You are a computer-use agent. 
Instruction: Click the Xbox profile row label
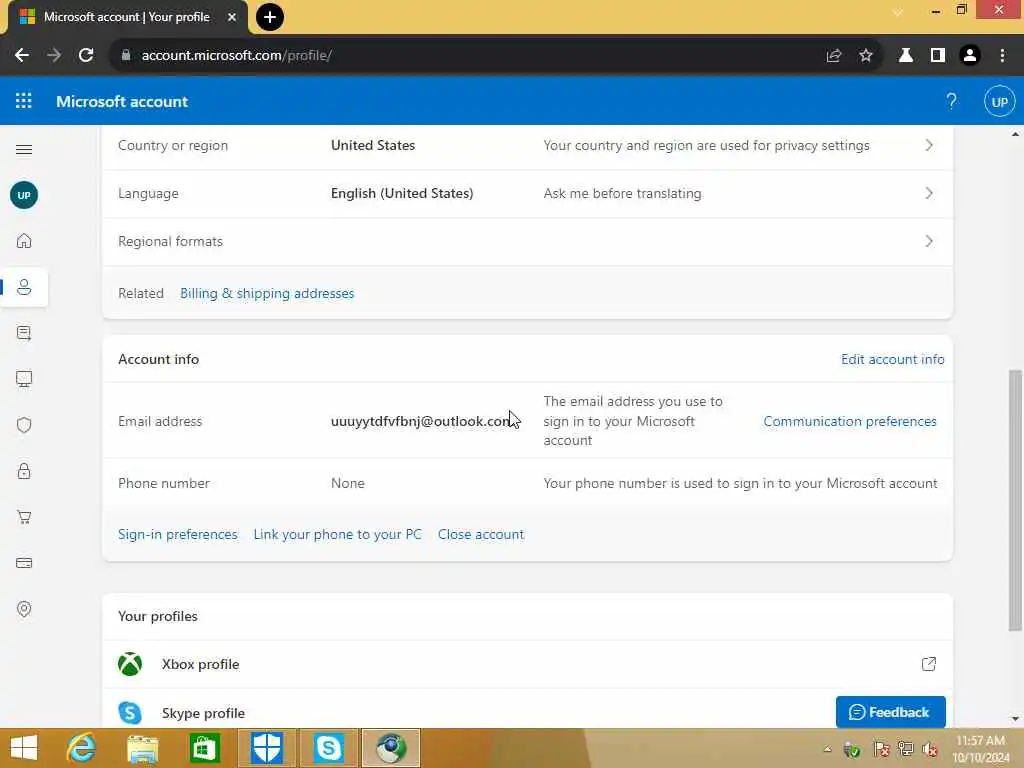tap(200, 664)
